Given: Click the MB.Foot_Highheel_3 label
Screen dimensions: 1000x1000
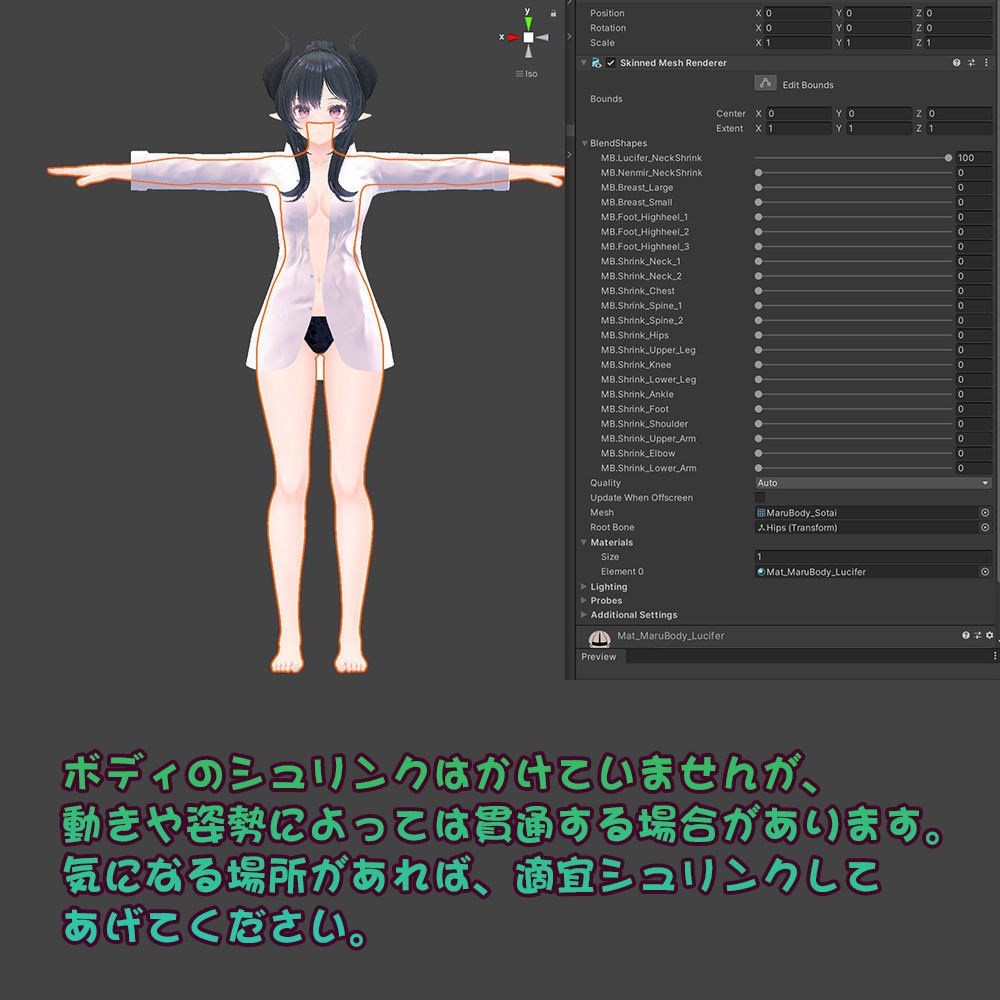Looking at the screenshot, I should click(645, 247).
